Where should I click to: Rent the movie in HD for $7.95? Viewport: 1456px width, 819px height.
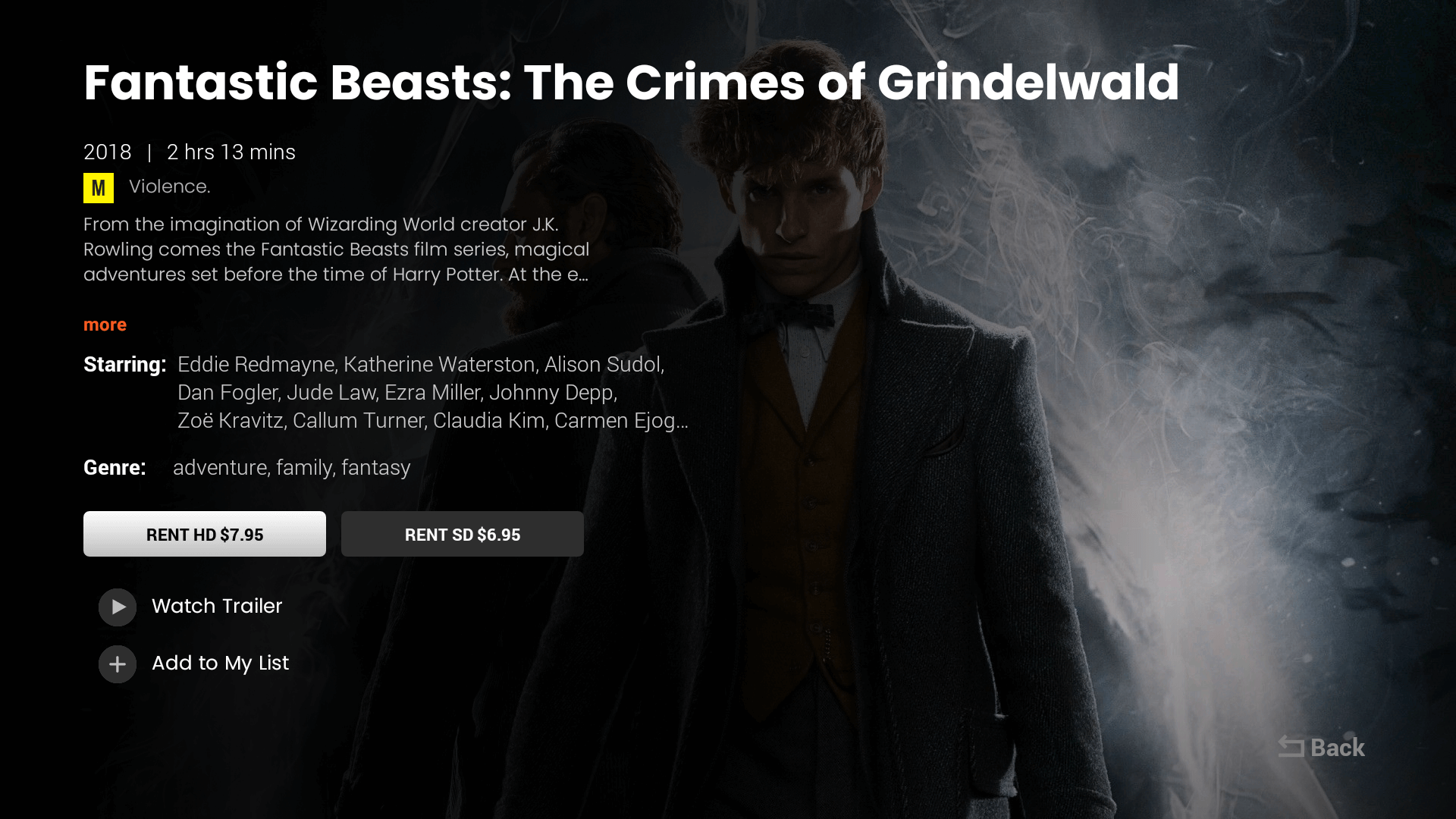[x=205, y=534]
